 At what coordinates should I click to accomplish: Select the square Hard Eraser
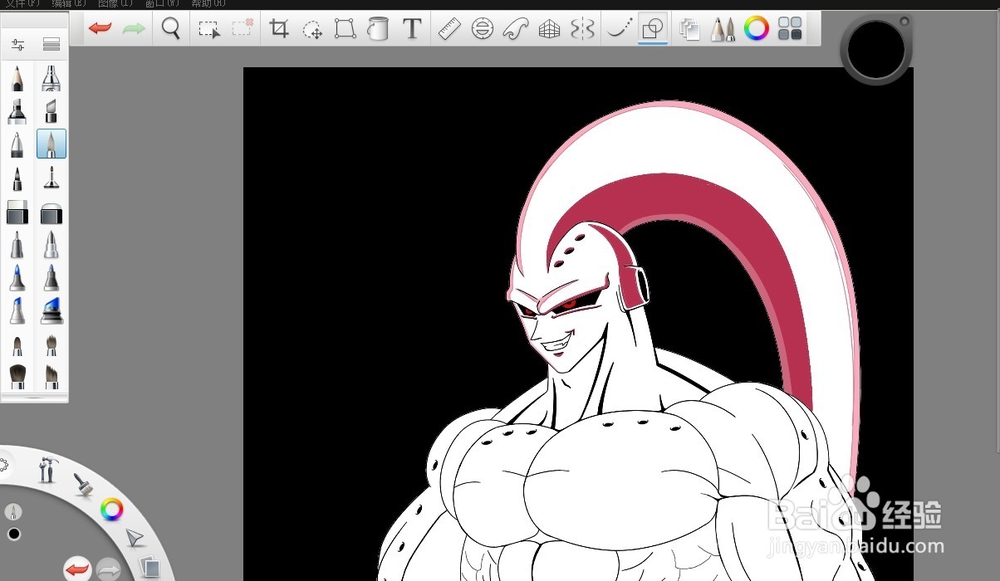17,212
